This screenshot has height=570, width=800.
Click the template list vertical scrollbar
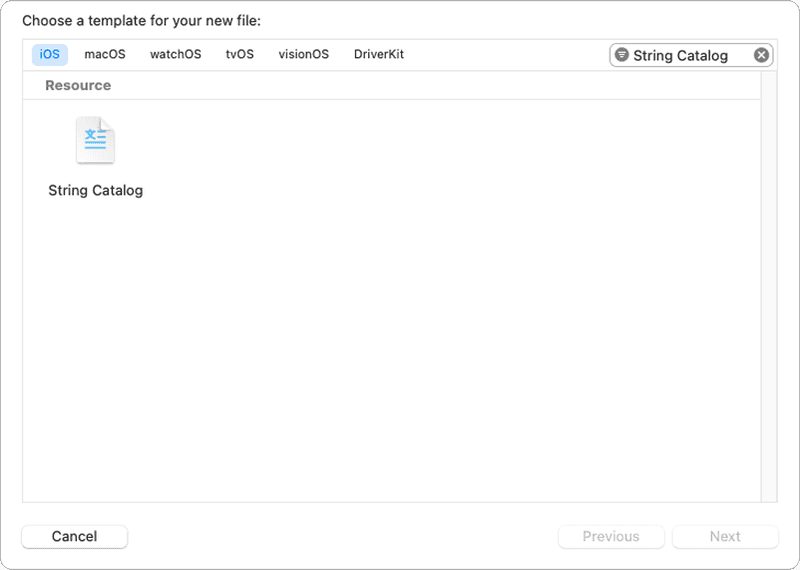[x=769, y=287]
